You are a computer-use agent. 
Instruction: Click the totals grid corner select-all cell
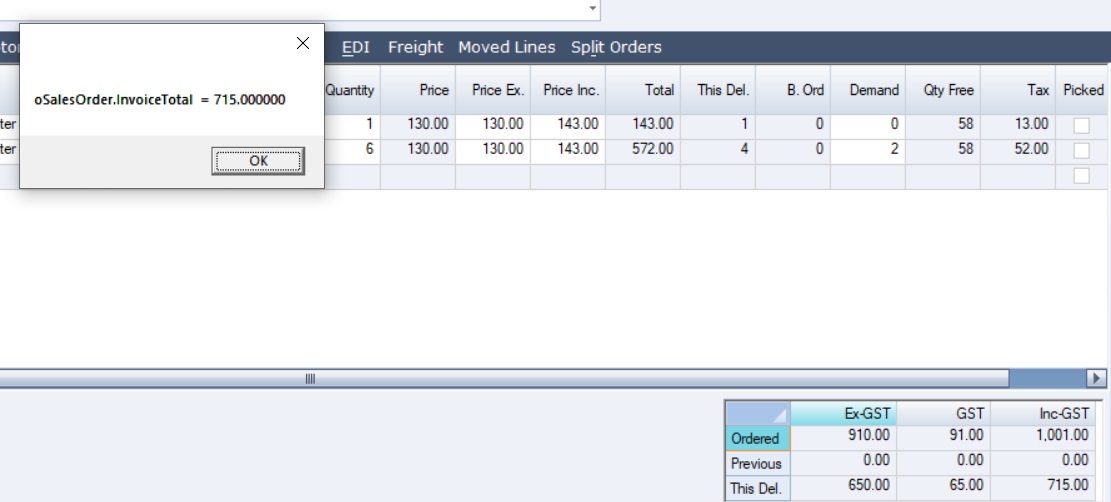tap(757, 413)
